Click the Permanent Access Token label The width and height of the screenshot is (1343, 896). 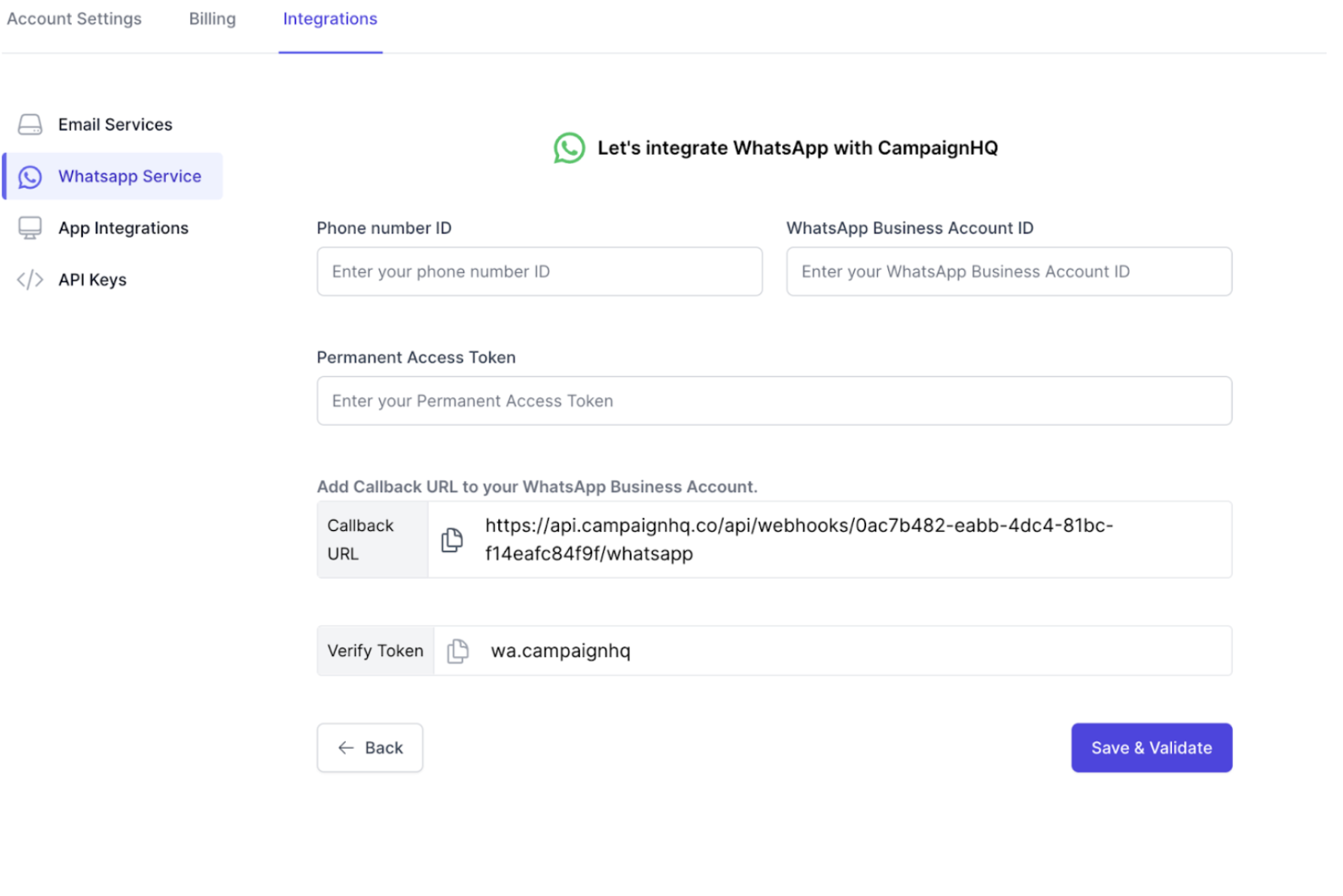click(416, 358)
